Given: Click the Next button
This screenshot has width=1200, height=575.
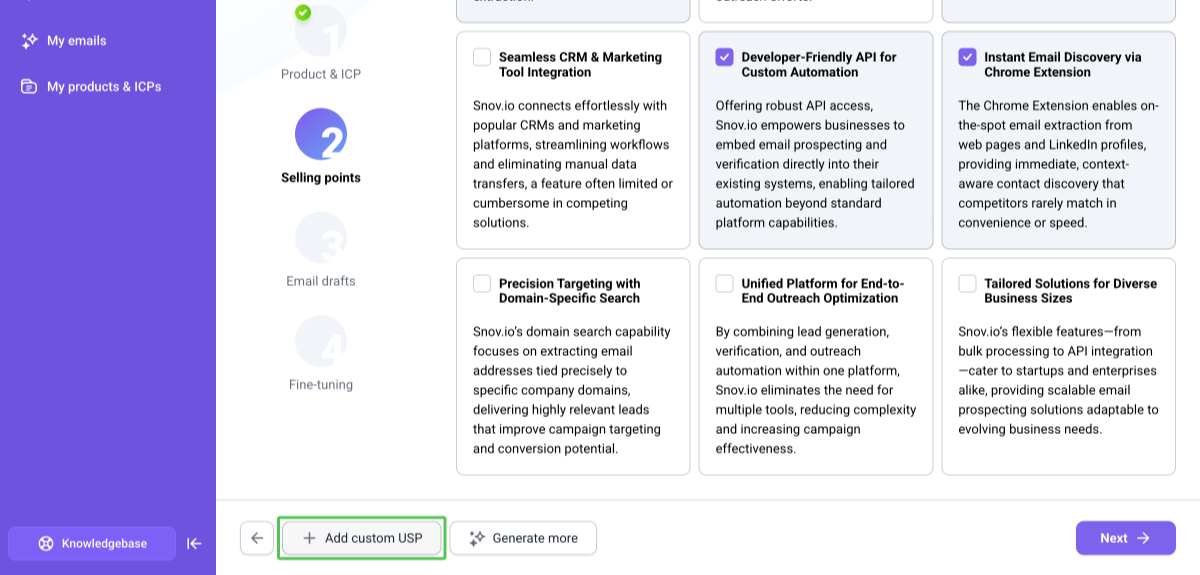Looking at the screenshot, I should click(1126, 538).
